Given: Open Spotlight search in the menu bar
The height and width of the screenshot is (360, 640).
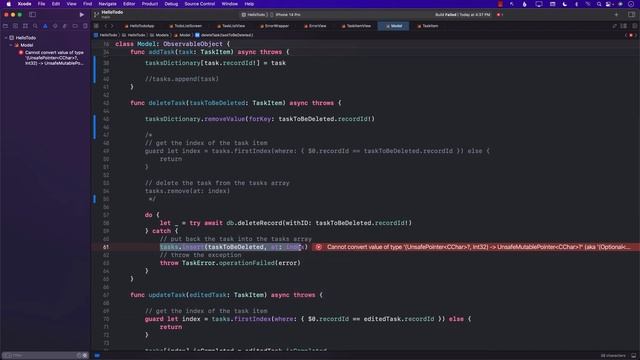Looking at the screenshot, I should (x=599, y=4).
